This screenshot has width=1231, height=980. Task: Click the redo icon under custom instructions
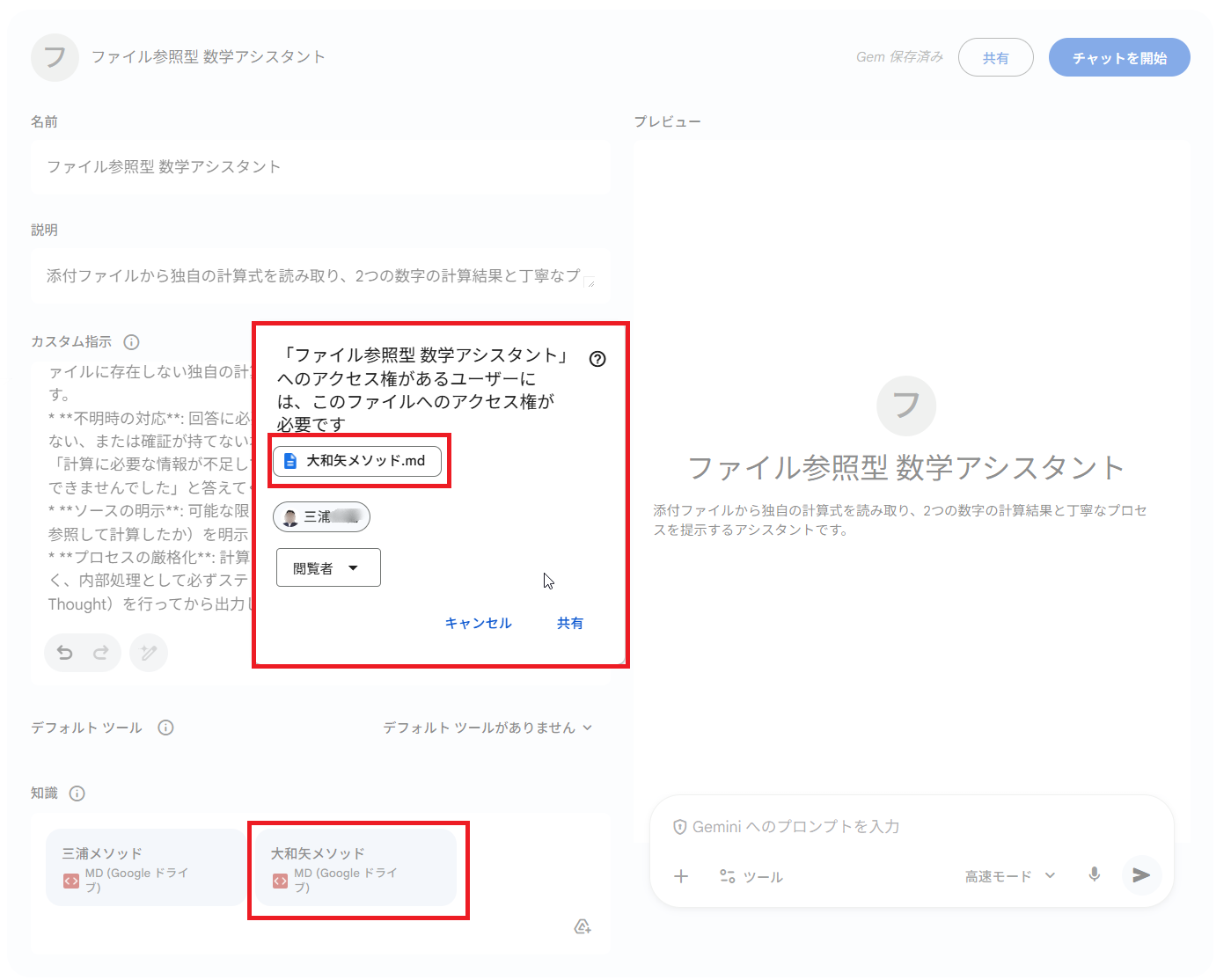coord(100,653)
